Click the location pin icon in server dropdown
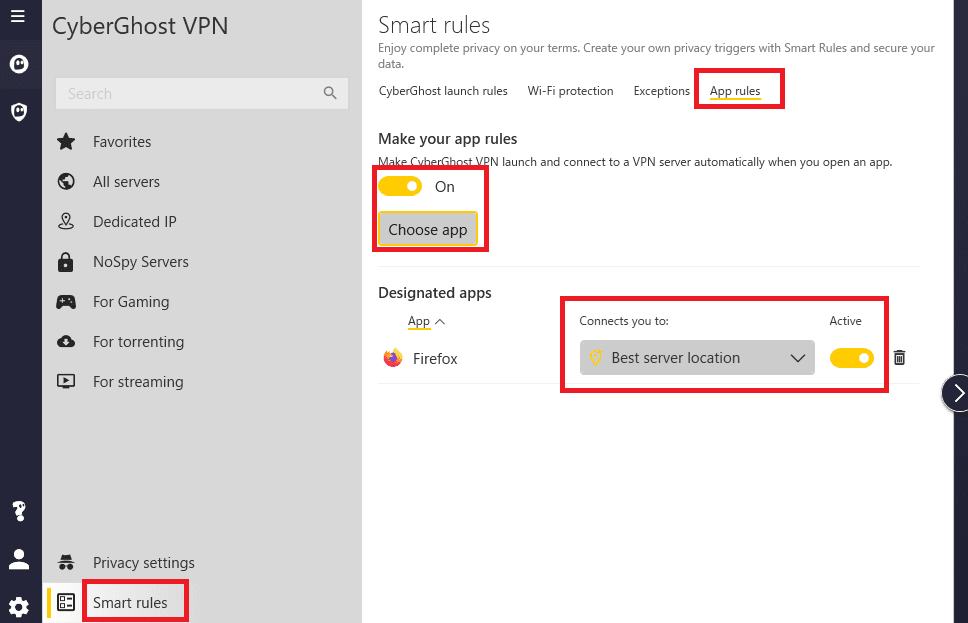 pyautogui.click(x=596, y=357)
